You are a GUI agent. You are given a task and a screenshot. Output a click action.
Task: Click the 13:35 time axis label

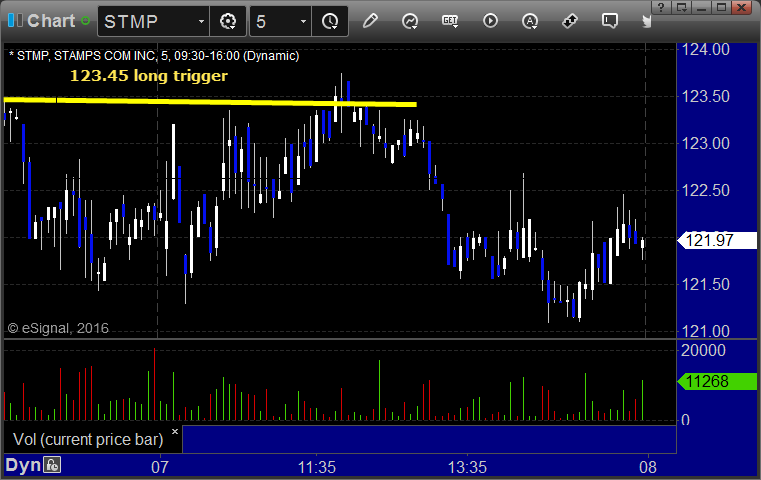467,467
